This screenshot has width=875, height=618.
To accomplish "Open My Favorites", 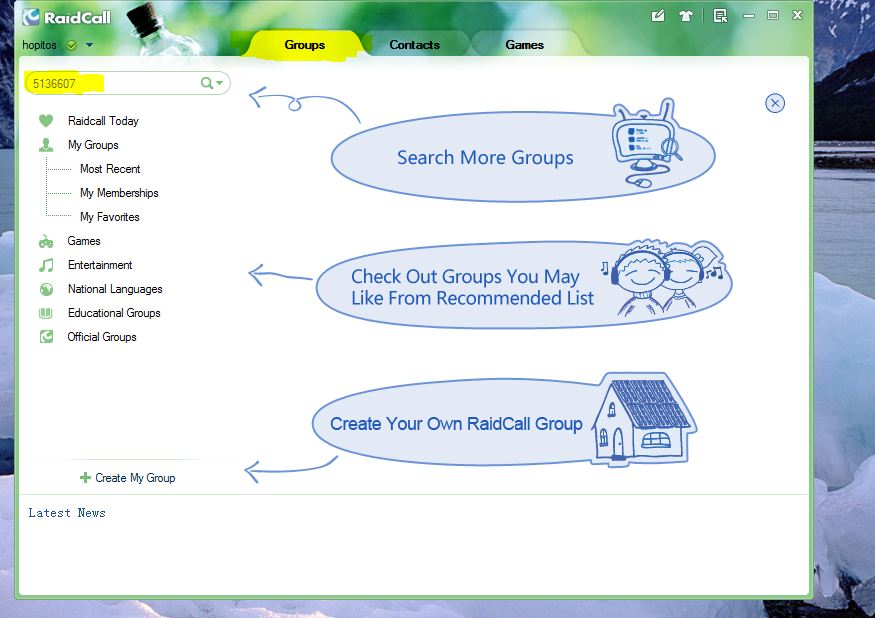I will click(x=109, y=217).
